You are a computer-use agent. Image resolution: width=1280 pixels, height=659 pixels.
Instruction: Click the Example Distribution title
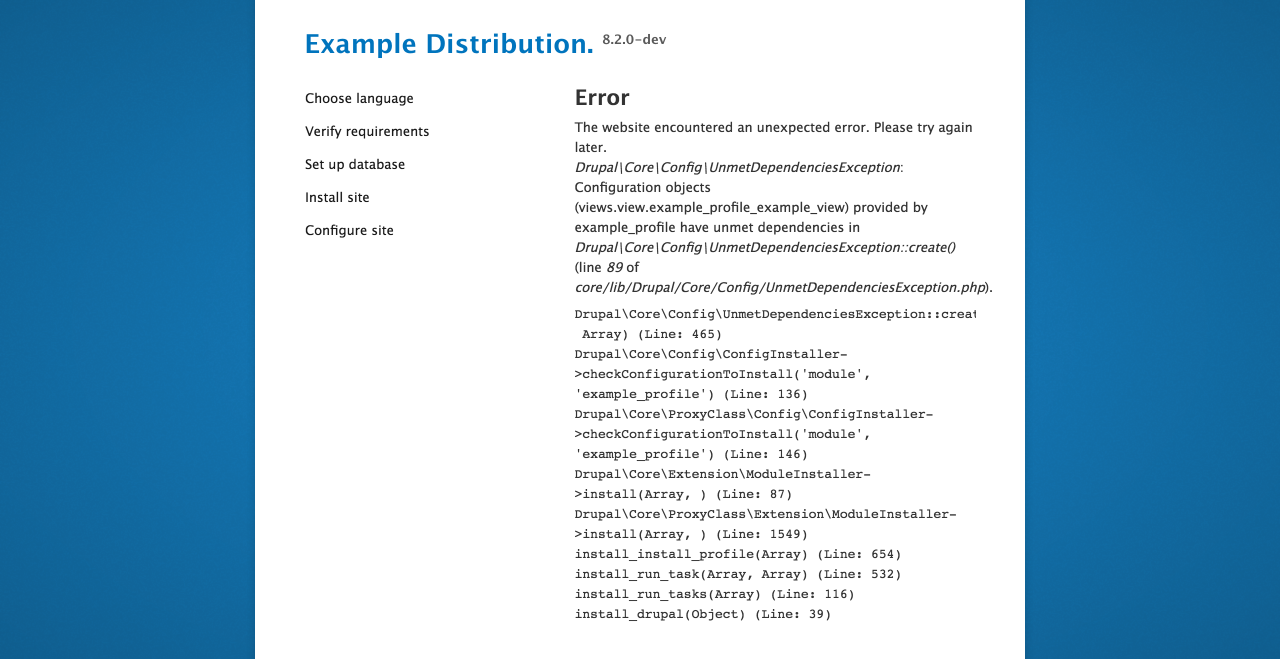pos(449,44)
